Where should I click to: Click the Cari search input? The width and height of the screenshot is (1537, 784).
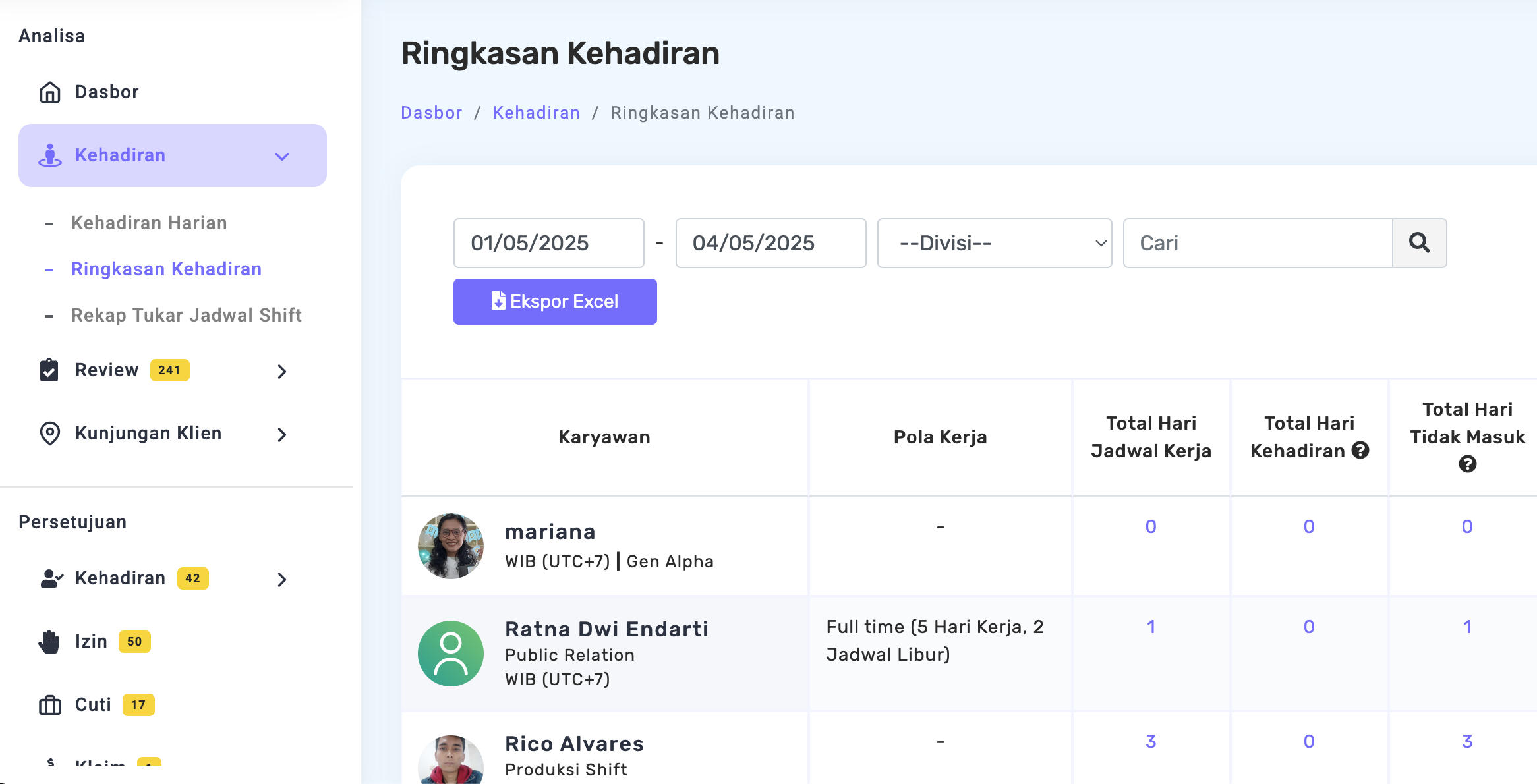click(1258, 243)
